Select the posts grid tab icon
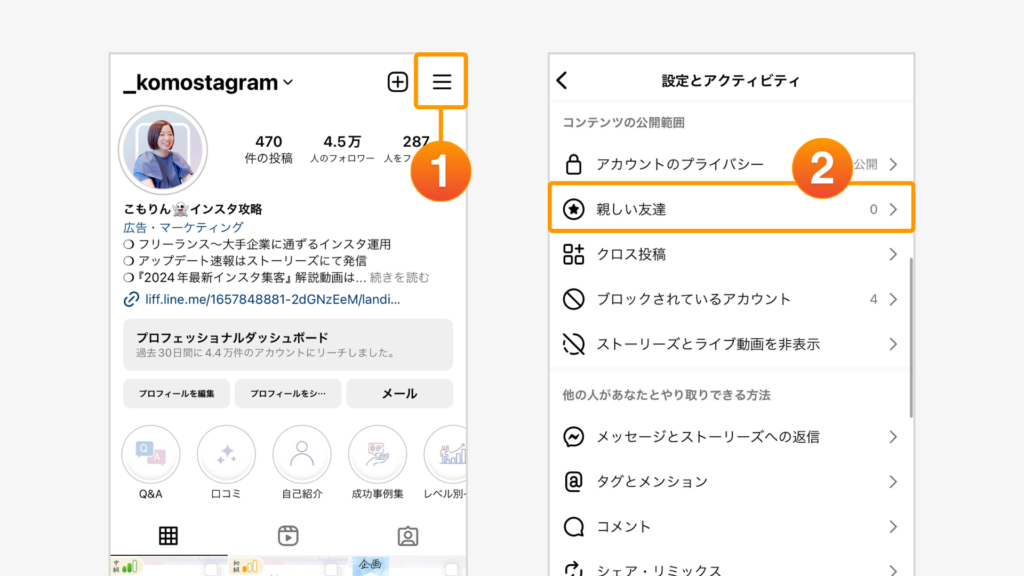 point(168,536)
